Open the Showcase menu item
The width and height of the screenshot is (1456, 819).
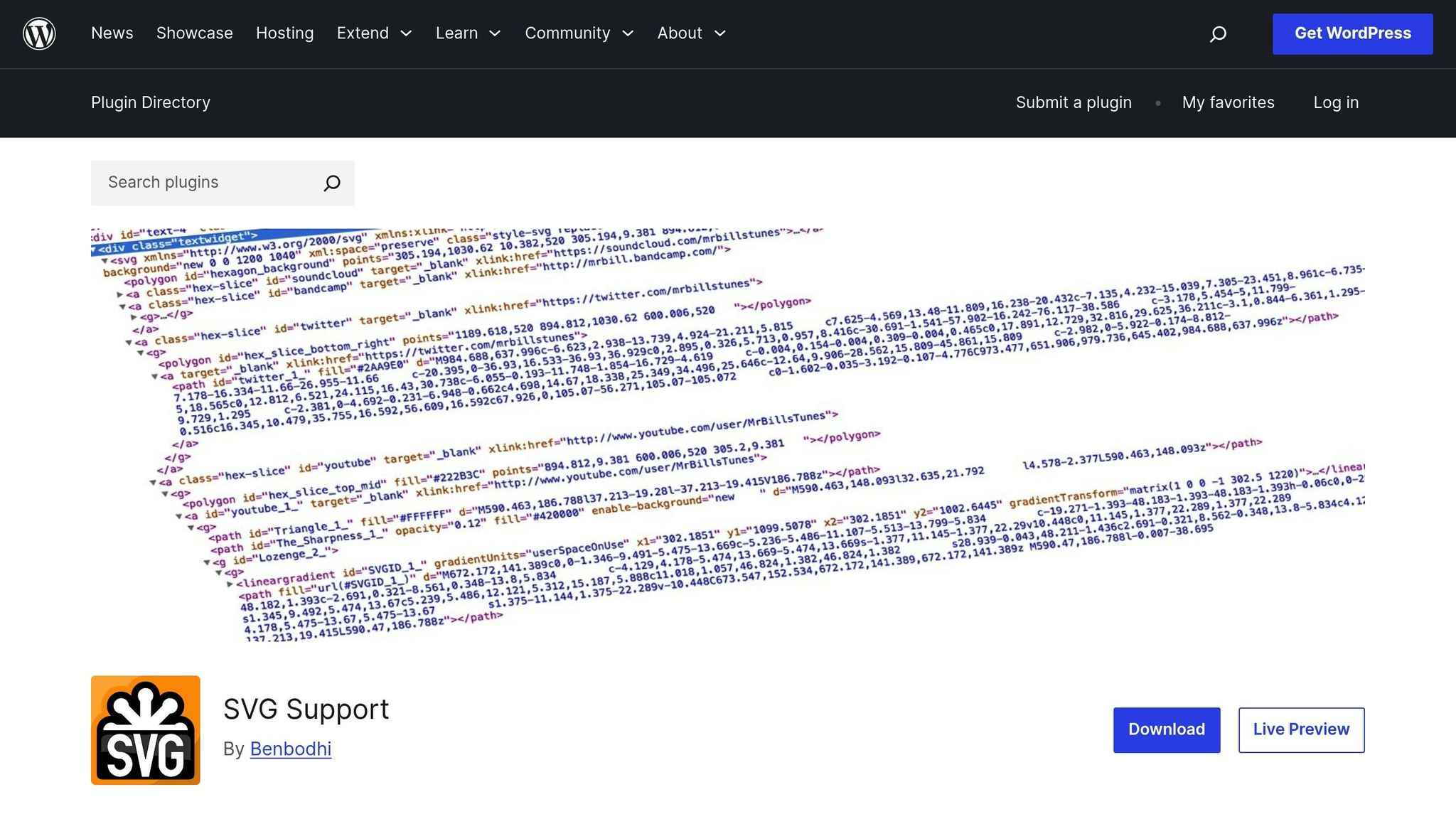[x=194, y=33]
